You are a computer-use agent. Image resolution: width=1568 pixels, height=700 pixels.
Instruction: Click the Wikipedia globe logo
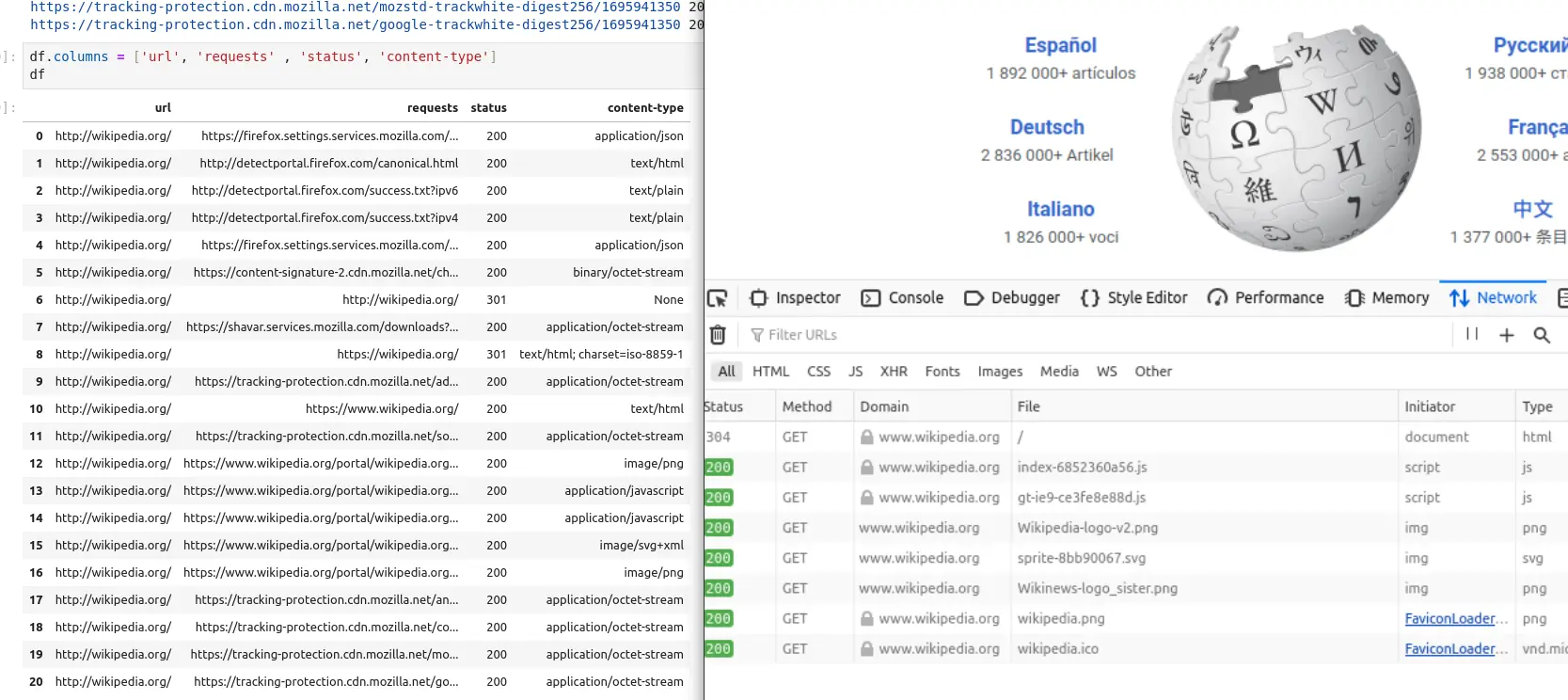1295,138
